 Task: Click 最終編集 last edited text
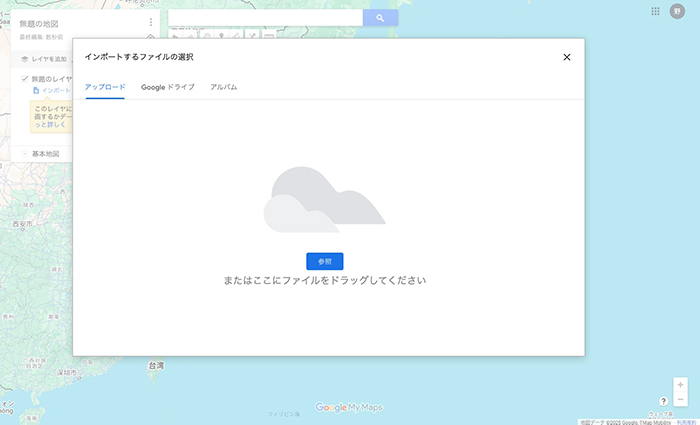[41, 37]
